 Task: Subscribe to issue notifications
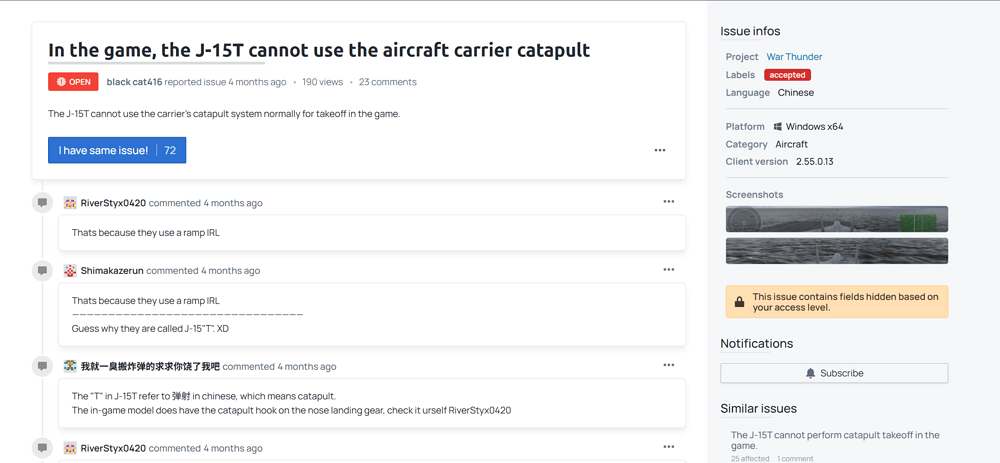834,373
